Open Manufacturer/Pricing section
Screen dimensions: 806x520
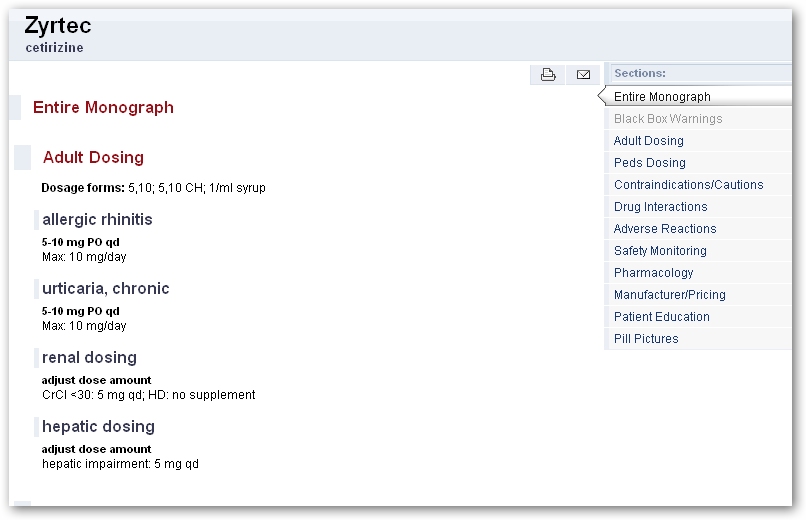coord(669,295)
